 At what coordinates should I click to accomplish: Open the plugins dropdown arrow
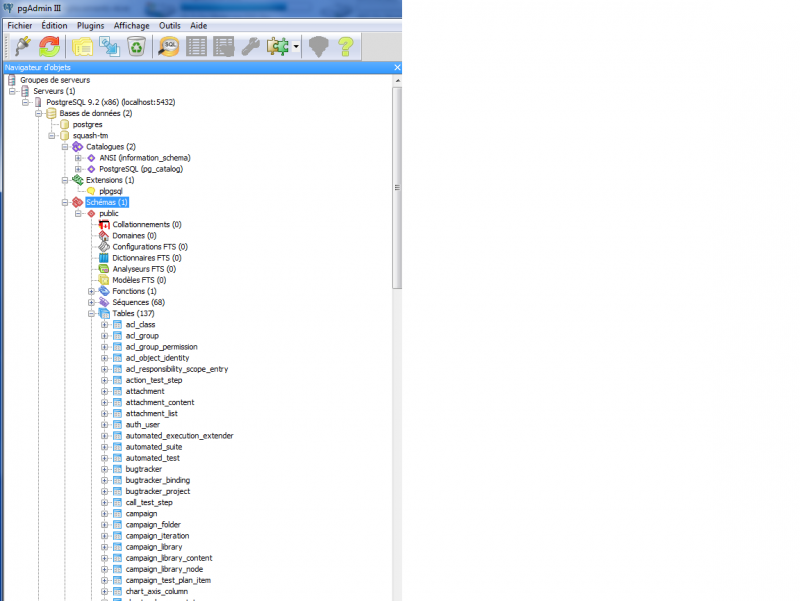point(296,46)
